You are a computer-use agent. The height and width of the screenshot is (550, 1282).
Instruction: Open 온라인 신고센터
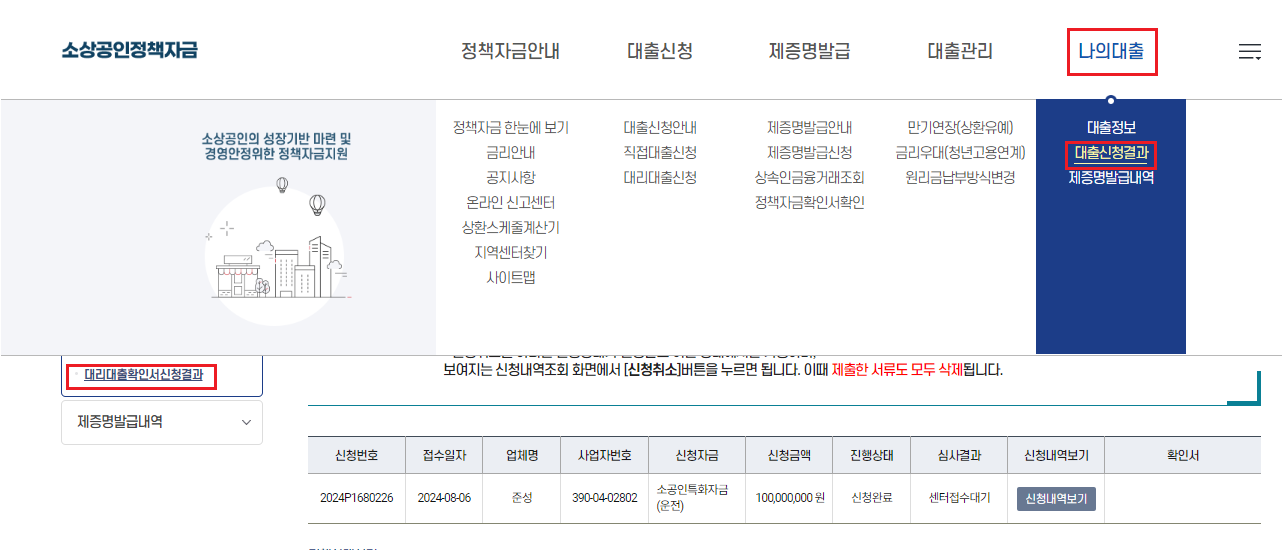point(511,203)
